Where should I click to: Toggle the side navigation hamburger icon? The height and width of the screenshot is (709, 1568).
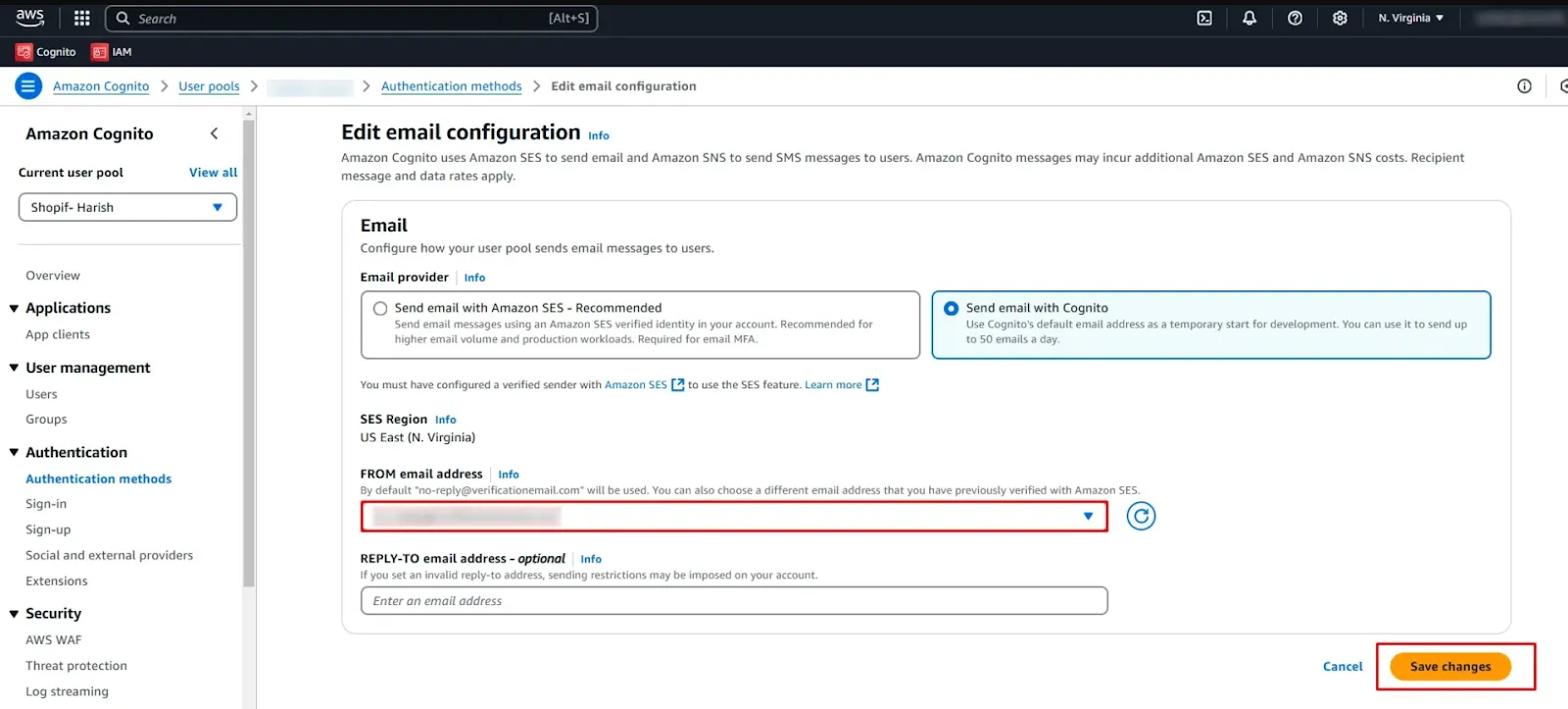(28, 86)
